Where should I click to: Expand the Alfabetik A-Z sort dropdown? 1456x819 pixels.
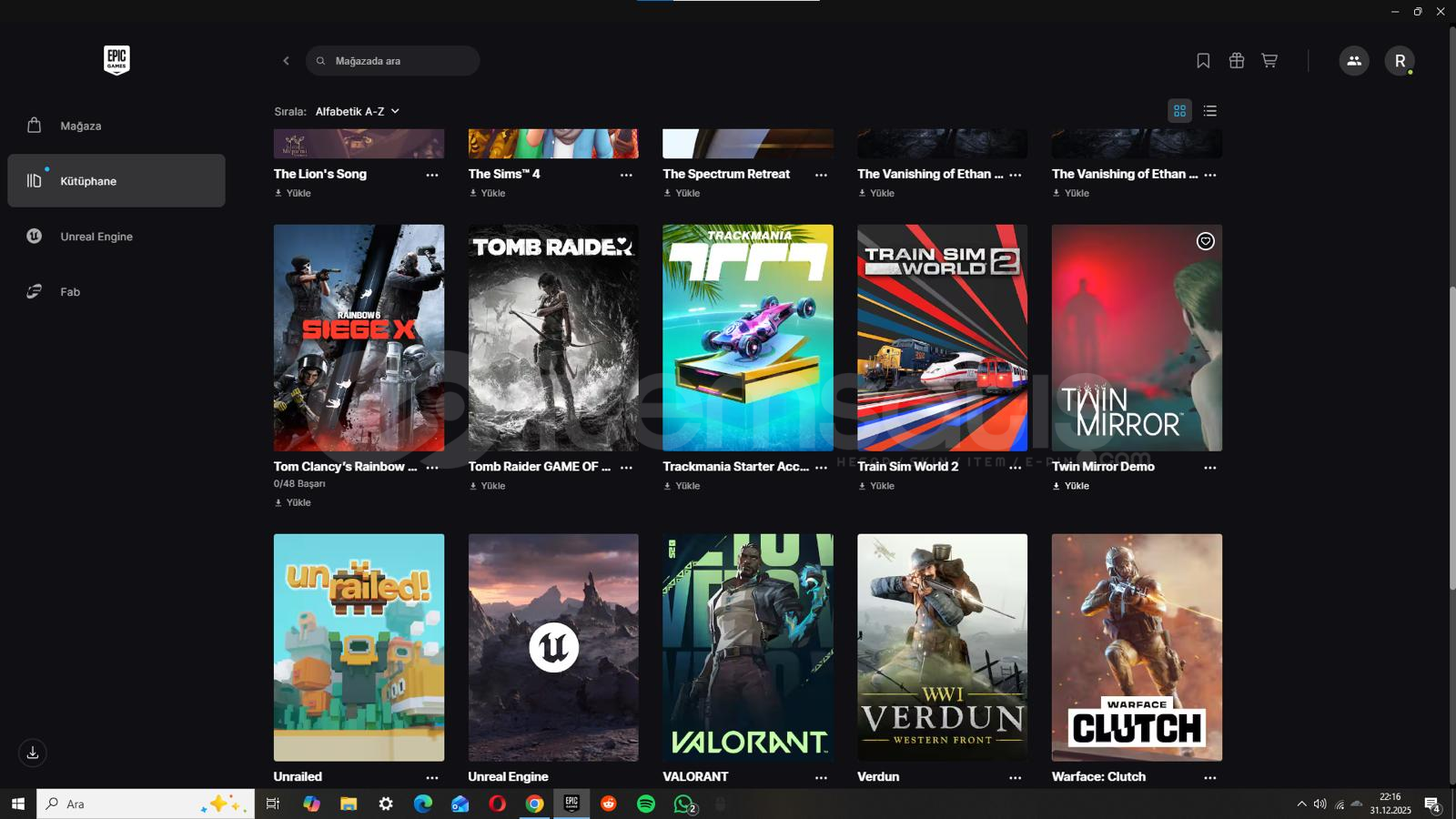click(358, 111)
